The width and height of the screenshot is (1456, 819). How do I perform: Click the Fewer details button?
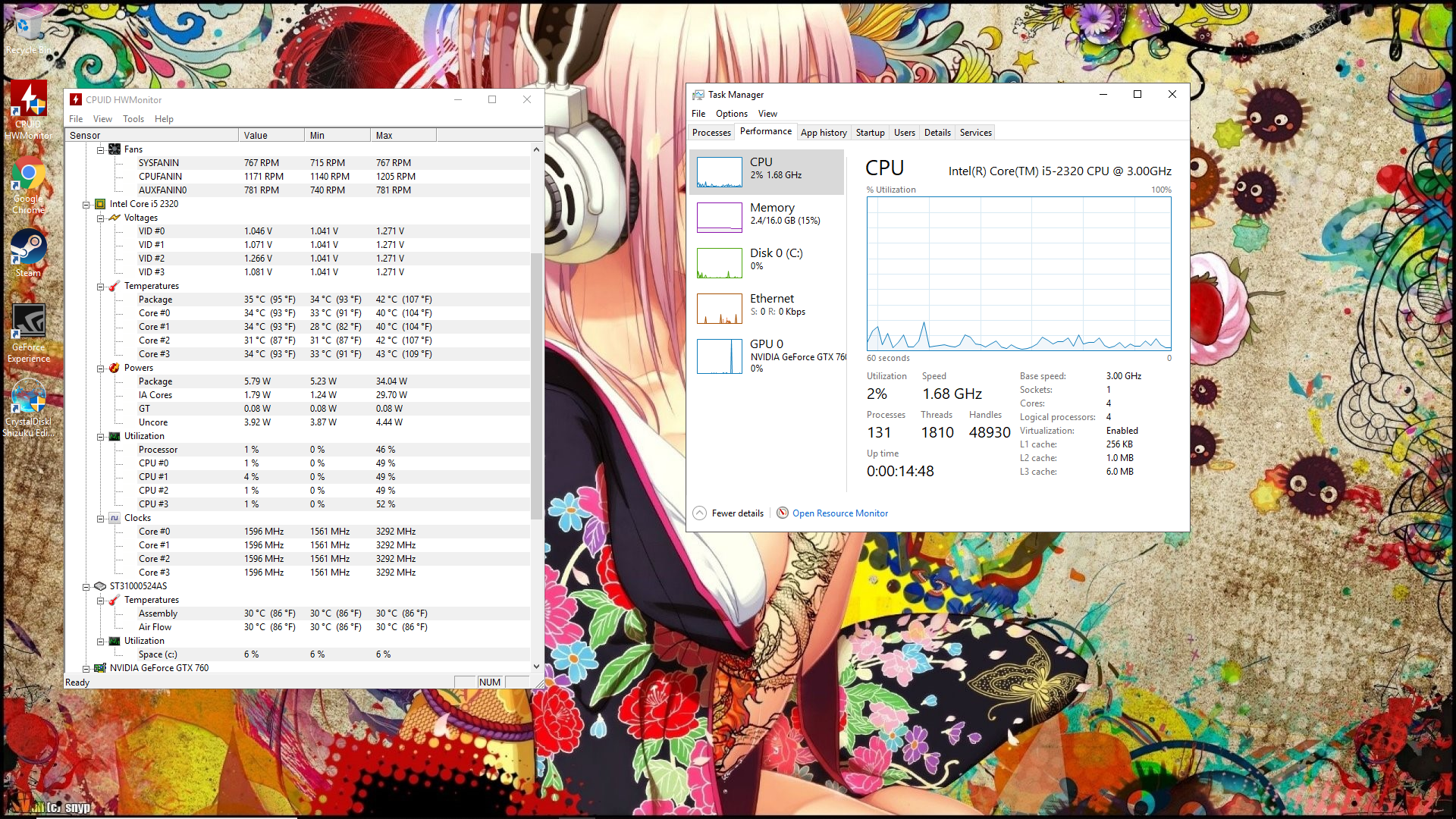(x=728, y=513)
